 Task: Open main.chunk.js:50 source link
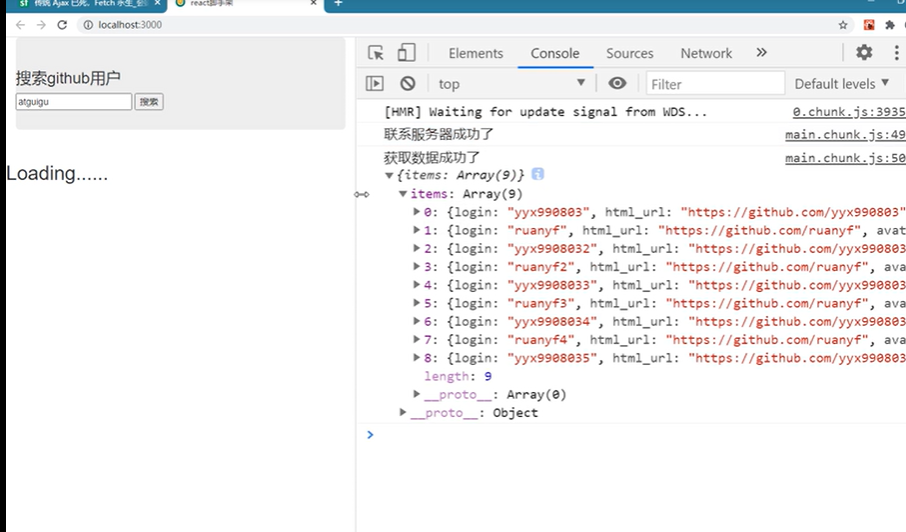coord(845,158)
